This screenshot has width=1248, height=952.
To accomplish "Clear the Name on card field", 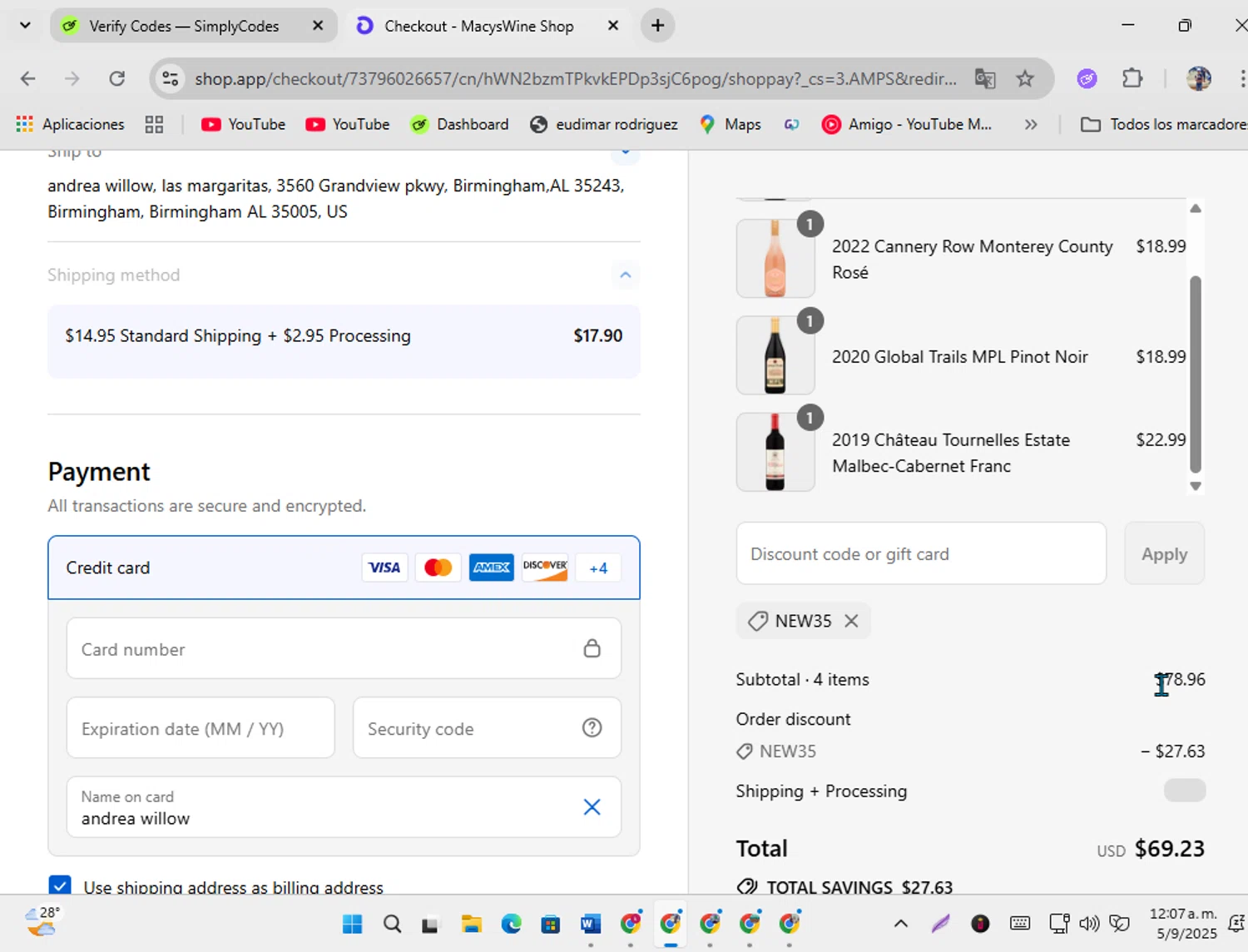I will click(x=592, y=807).
